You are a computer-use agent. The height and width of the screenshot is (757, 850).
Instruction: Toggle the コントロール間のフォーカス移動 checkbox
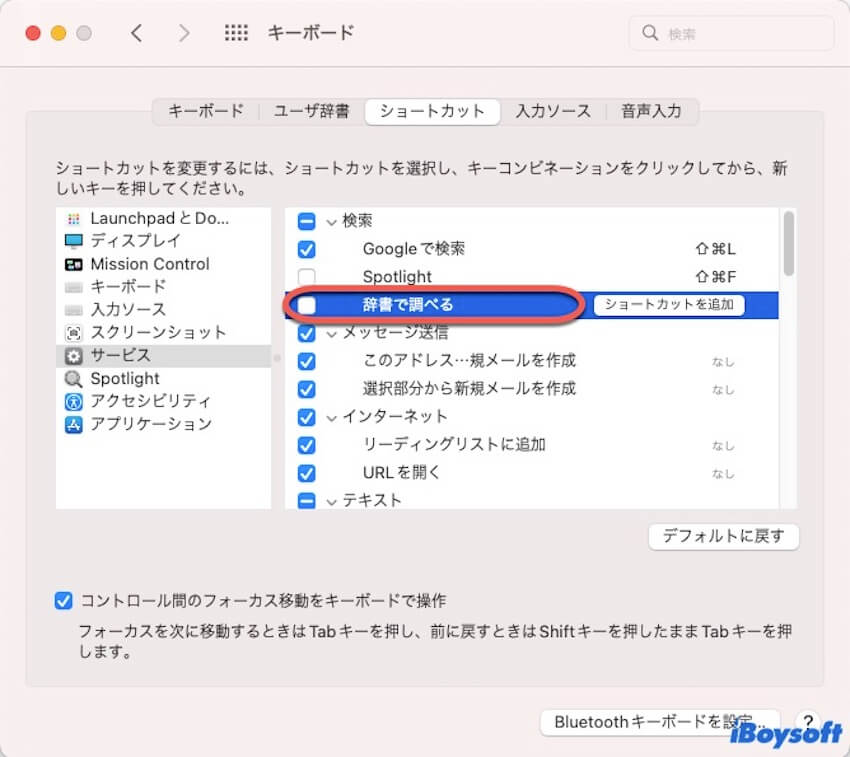pyautogui.click(x=64, y=601)
